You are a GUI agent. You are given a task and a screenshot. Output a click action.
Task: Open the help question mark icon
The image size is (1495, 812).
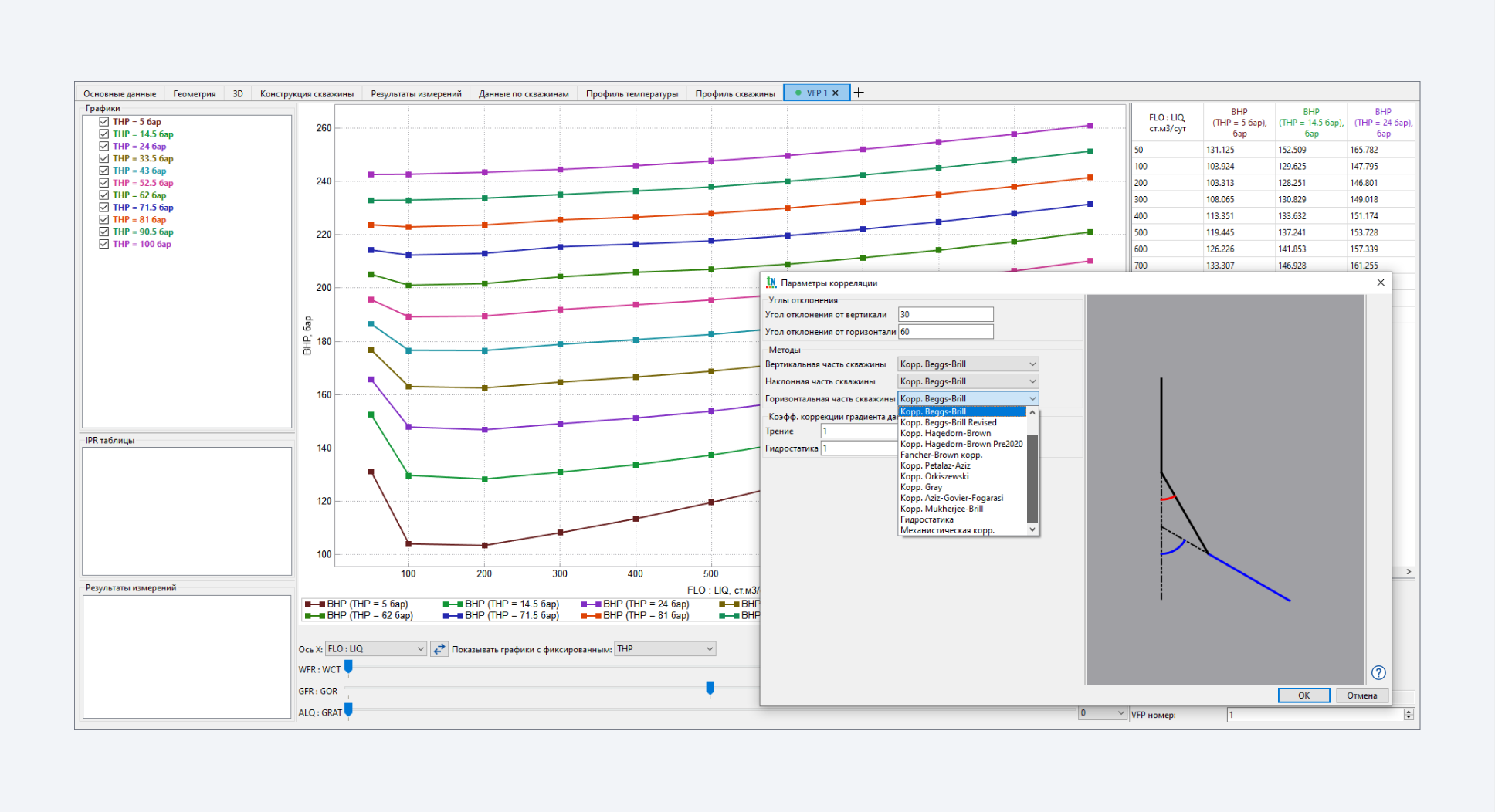(x=1378, y=672)
